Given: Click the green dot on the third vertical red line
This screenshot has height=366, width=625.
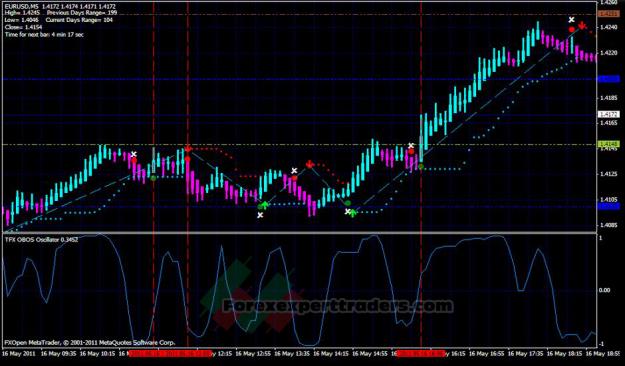Looking at the screenshot, I should pyautogui.click(x=421, y=166).
